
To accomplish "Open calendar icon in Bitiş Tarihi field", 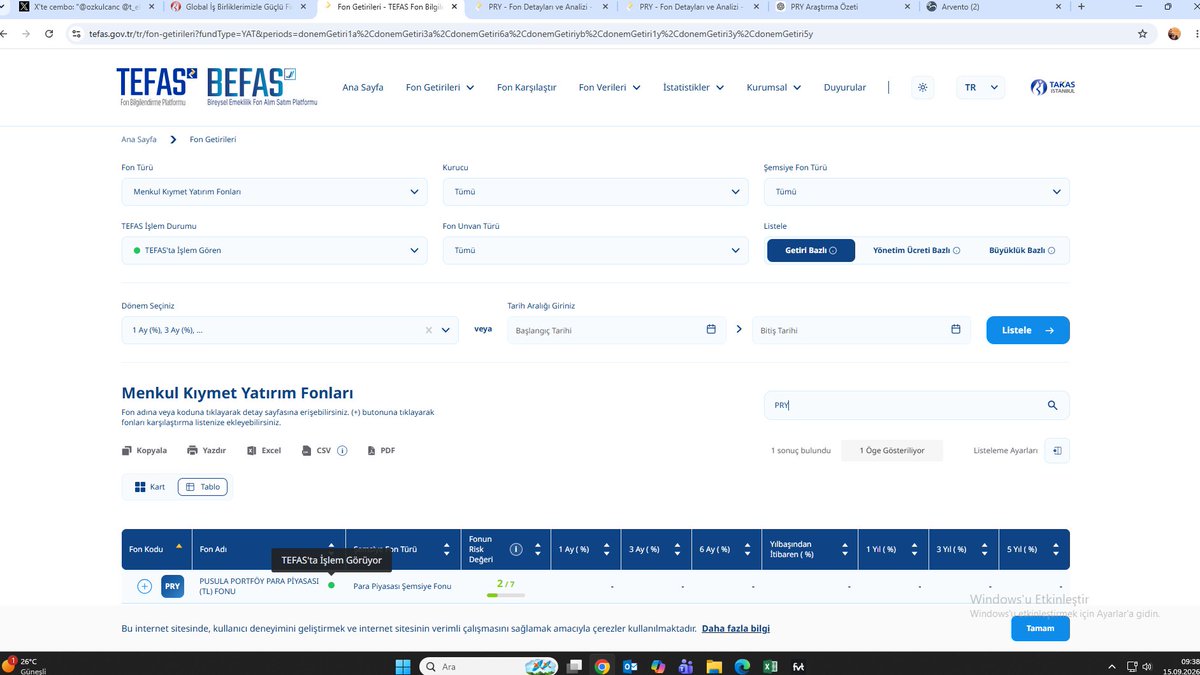I will (955, 329).
